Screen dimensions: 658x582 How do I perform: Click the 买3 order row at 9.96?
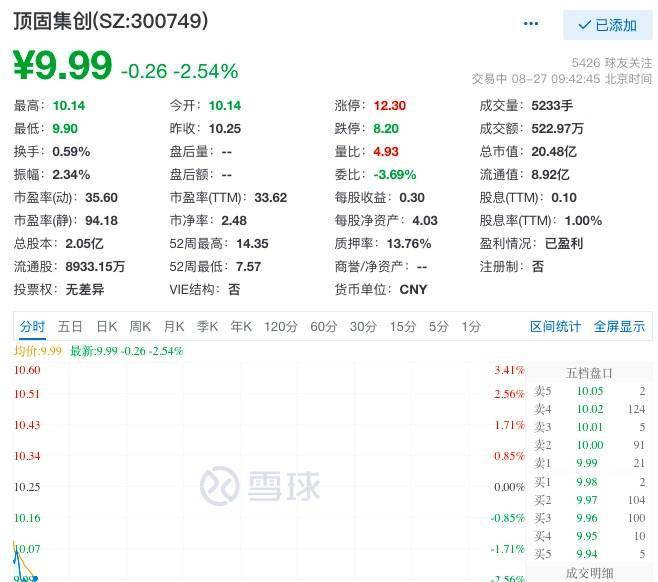click(x=590, y=518)
